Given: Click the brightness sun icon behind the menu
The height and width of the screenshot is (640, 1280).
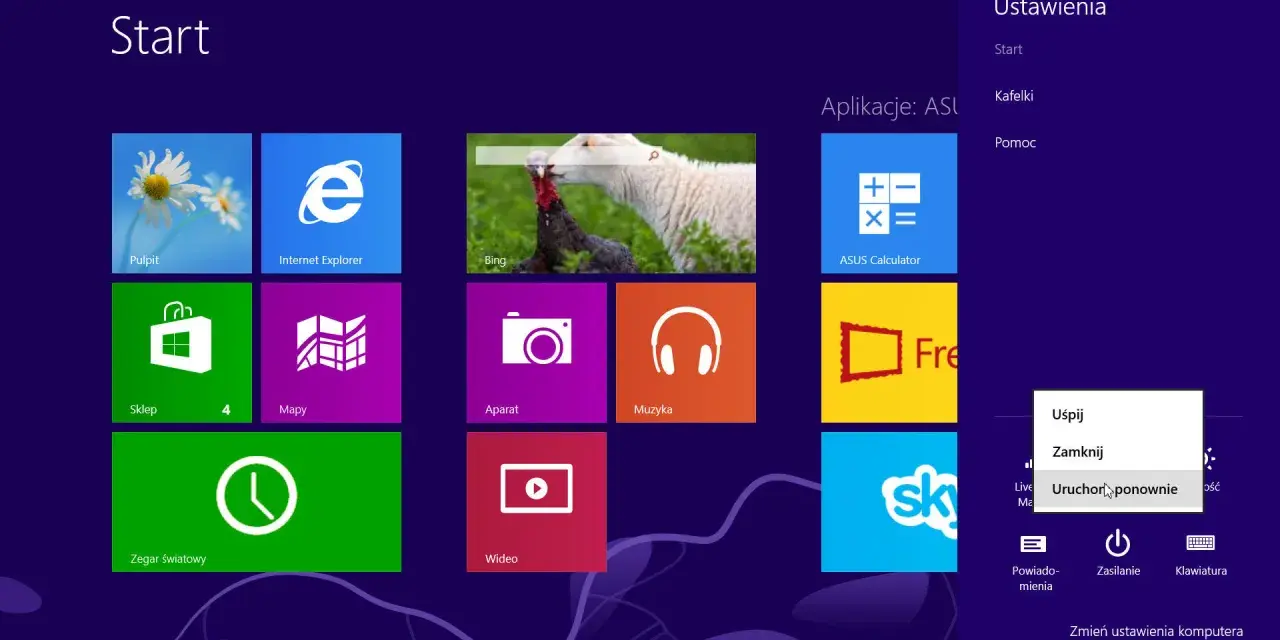Looking at the screenshot, I should [x=1209, y=459].
